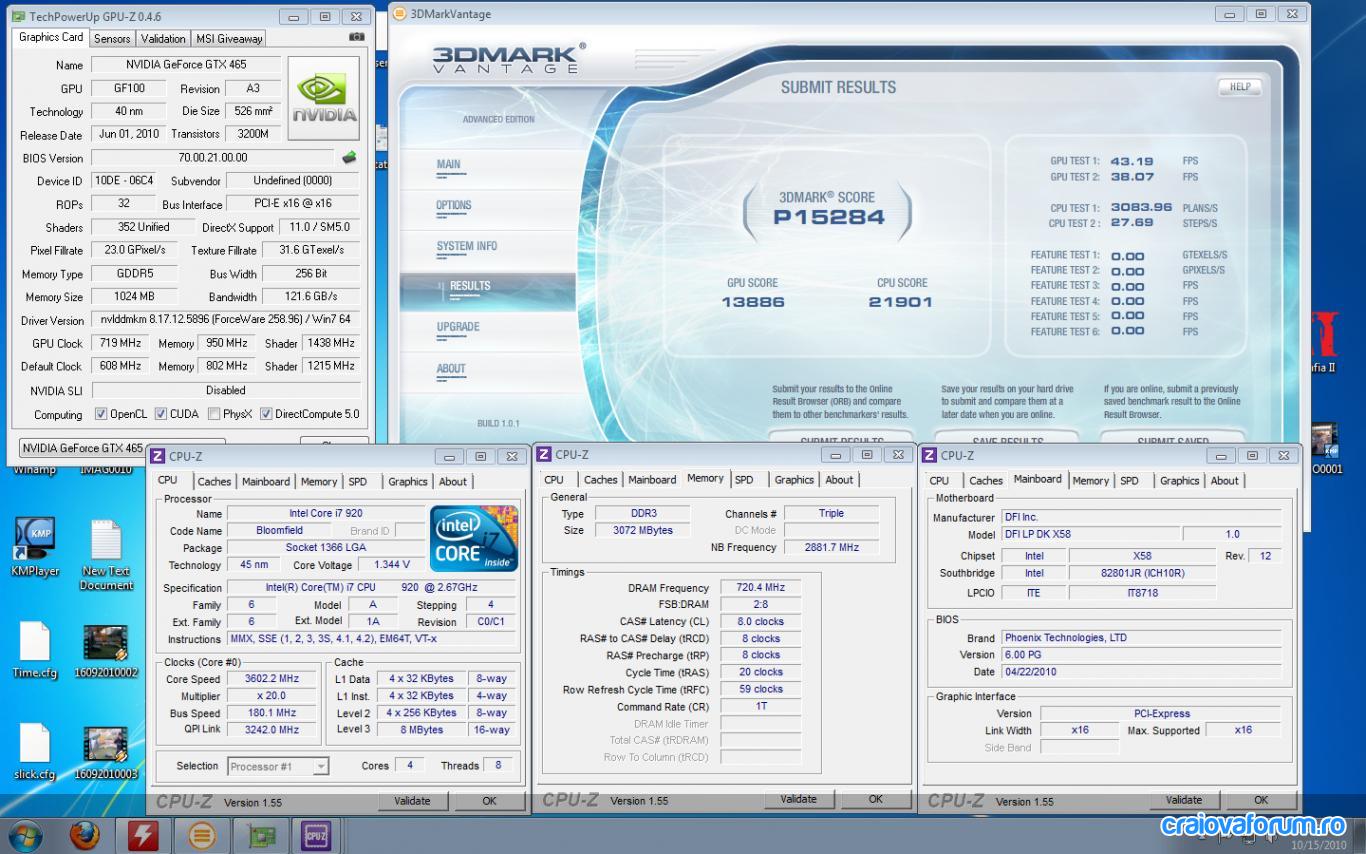Click the 3DMarkVantage title bar orange icon
This screenshot has height=854, width=1366.
click(x=400, y=14)
